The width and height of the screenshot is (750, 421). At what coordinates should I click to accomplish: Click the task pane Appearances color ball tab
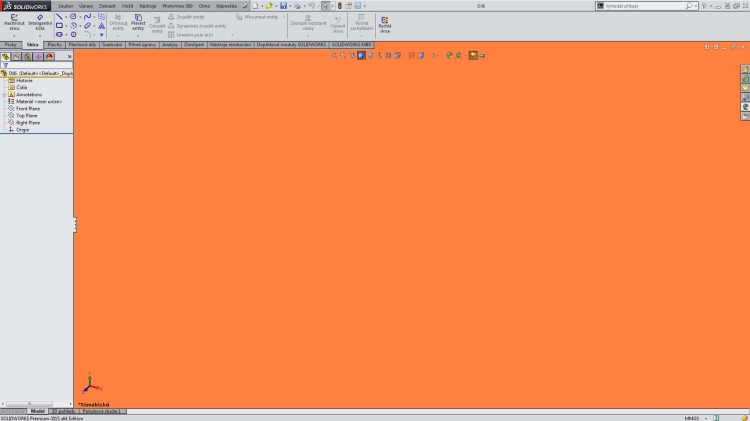tap(745, 107)
